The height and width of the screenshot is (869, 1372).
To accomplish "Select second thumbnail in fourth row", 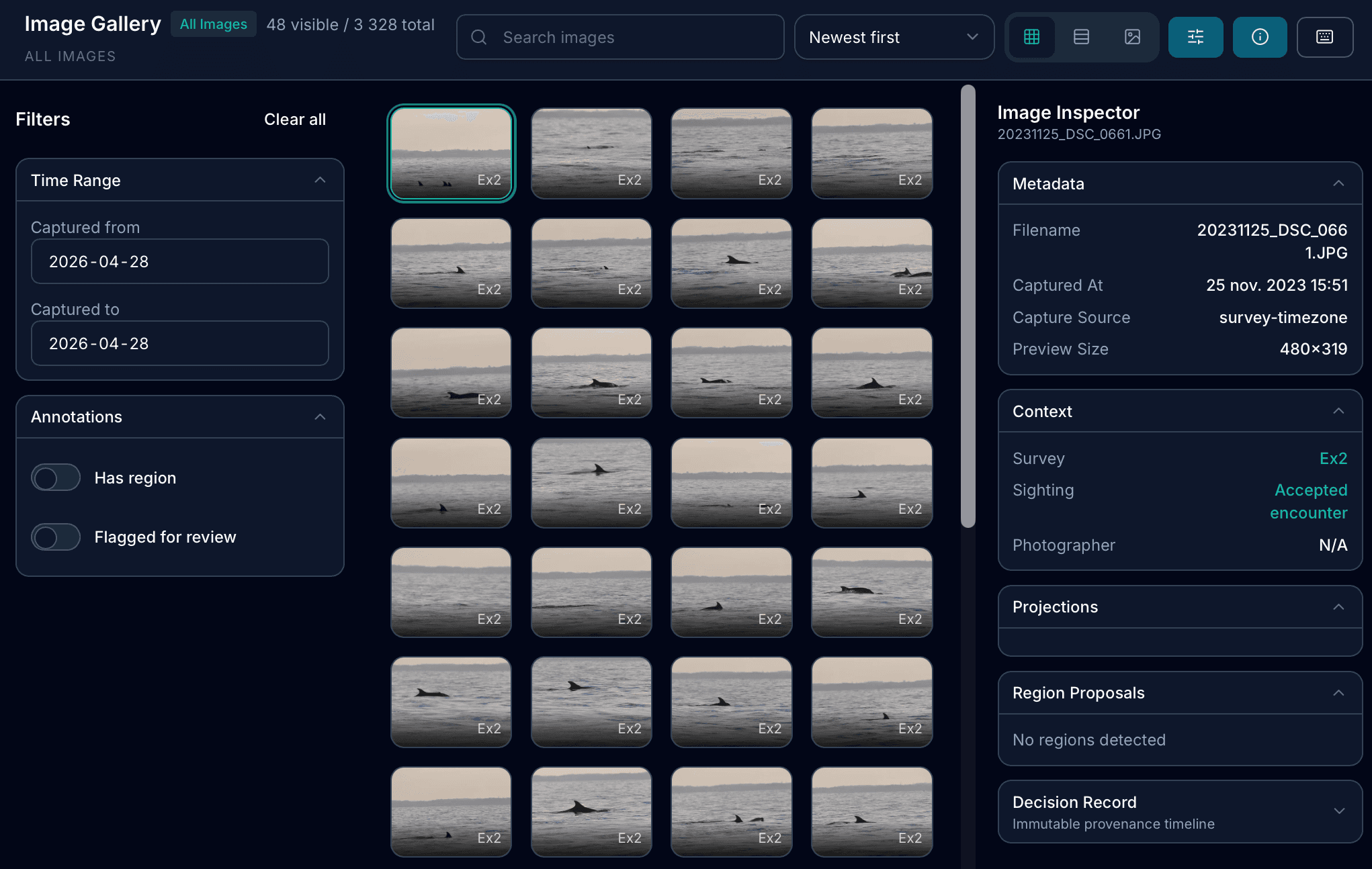I will 591,483.
